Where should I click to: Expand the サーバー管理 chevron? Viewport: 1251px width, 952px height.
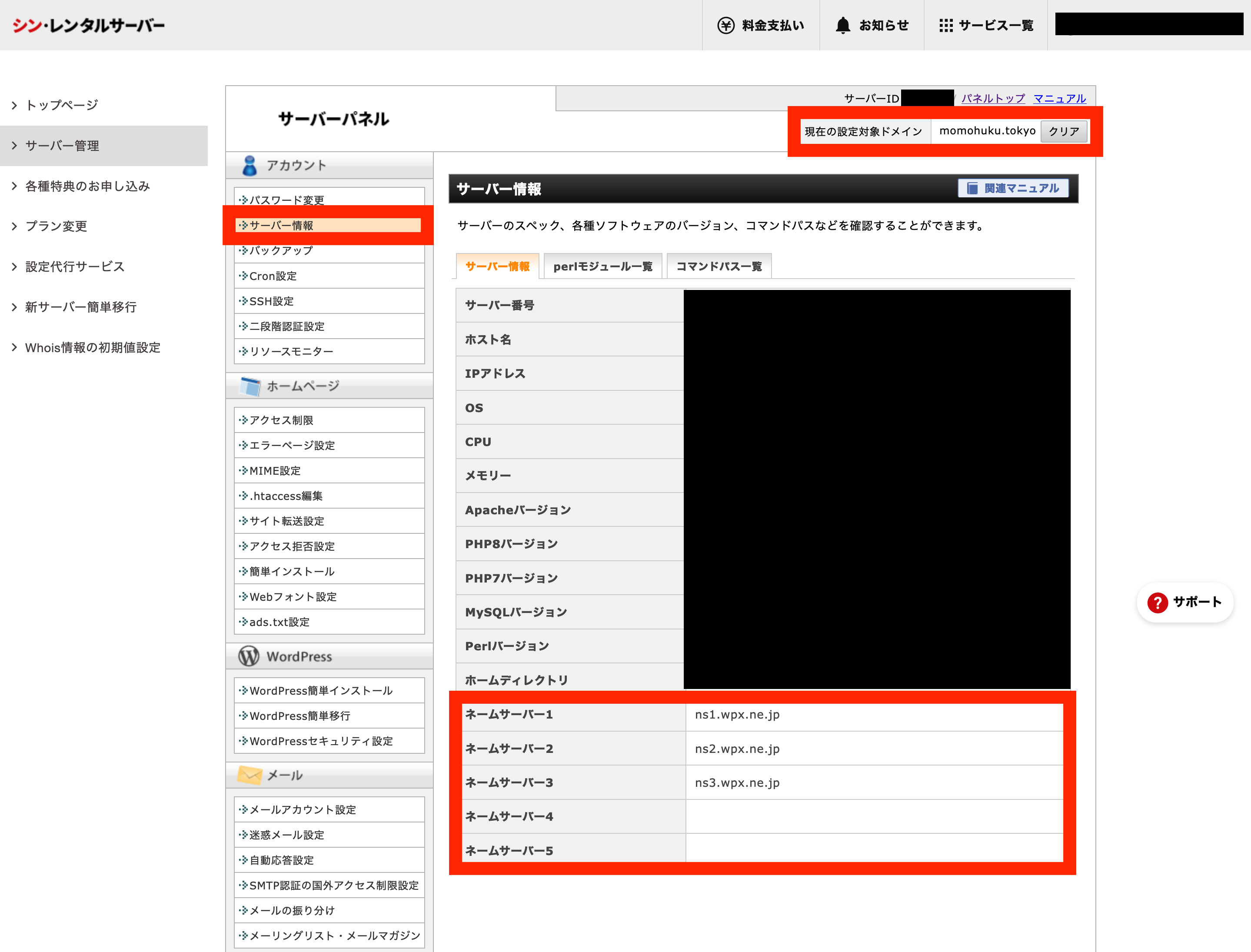(14, 146)
